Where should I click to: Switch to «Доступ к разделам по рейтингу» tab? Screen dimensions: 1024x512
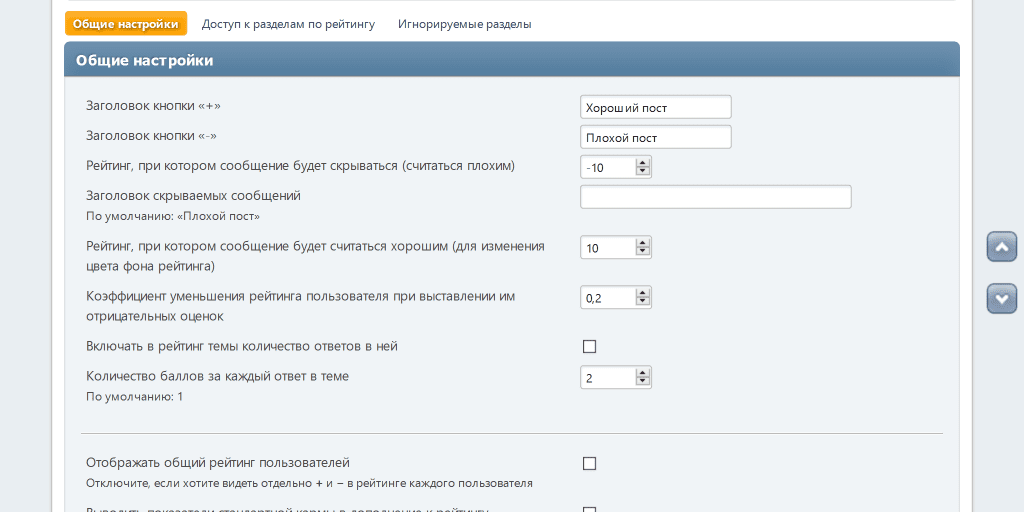288,24
